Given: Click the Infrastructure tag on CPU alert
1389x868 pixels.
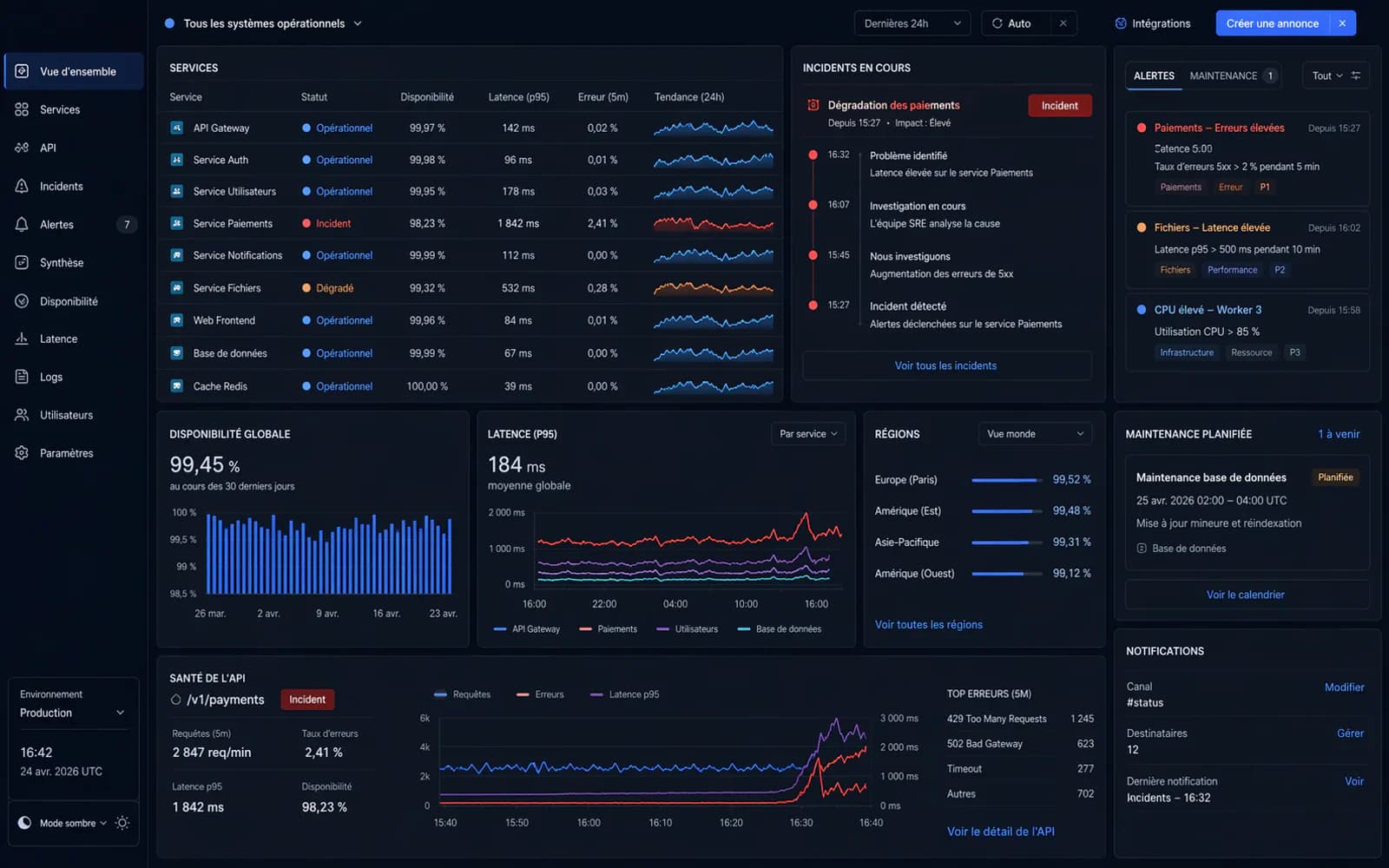Looking at the screenshot, I should point(1187,352).
